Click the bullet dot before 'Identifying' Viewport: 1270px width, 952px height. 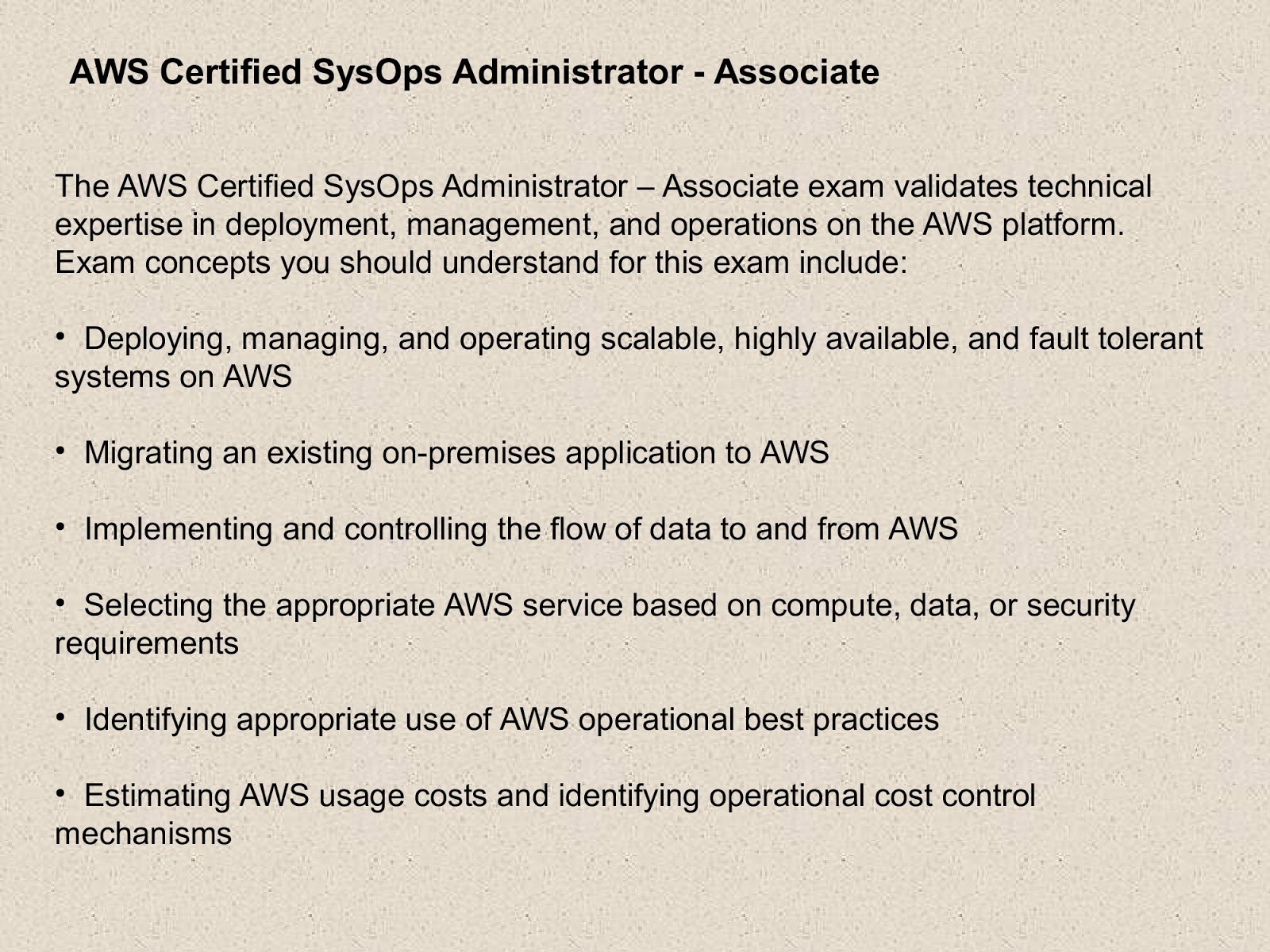pos(60,717)
